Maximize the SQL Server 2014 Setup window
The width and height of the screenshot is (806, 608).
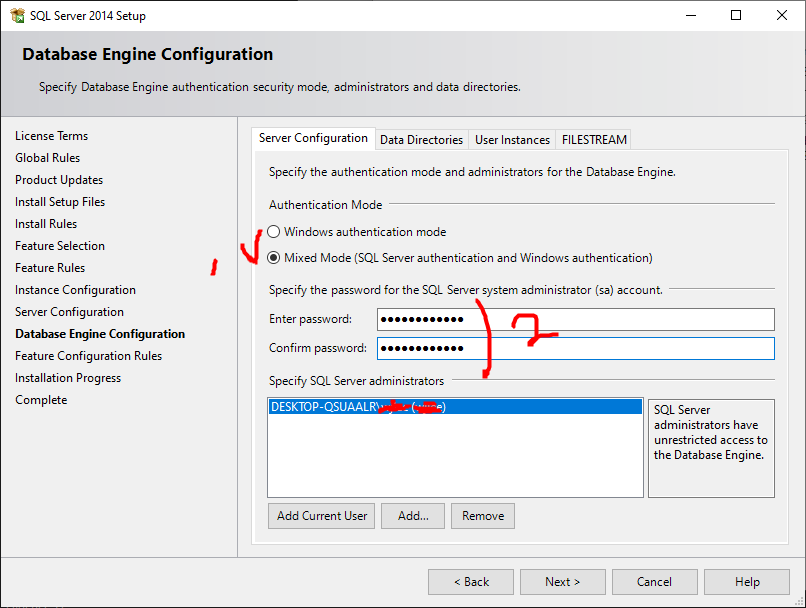point(736,15)
